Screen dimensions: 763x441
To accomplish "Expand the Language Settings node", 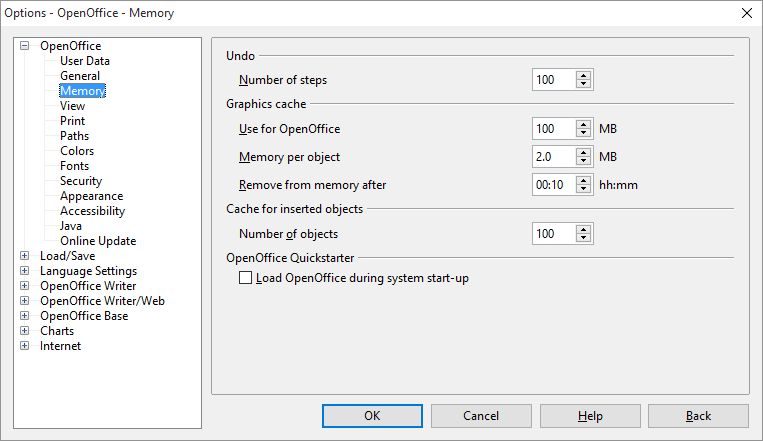I will pyautogui.click(x=24, y=271).
